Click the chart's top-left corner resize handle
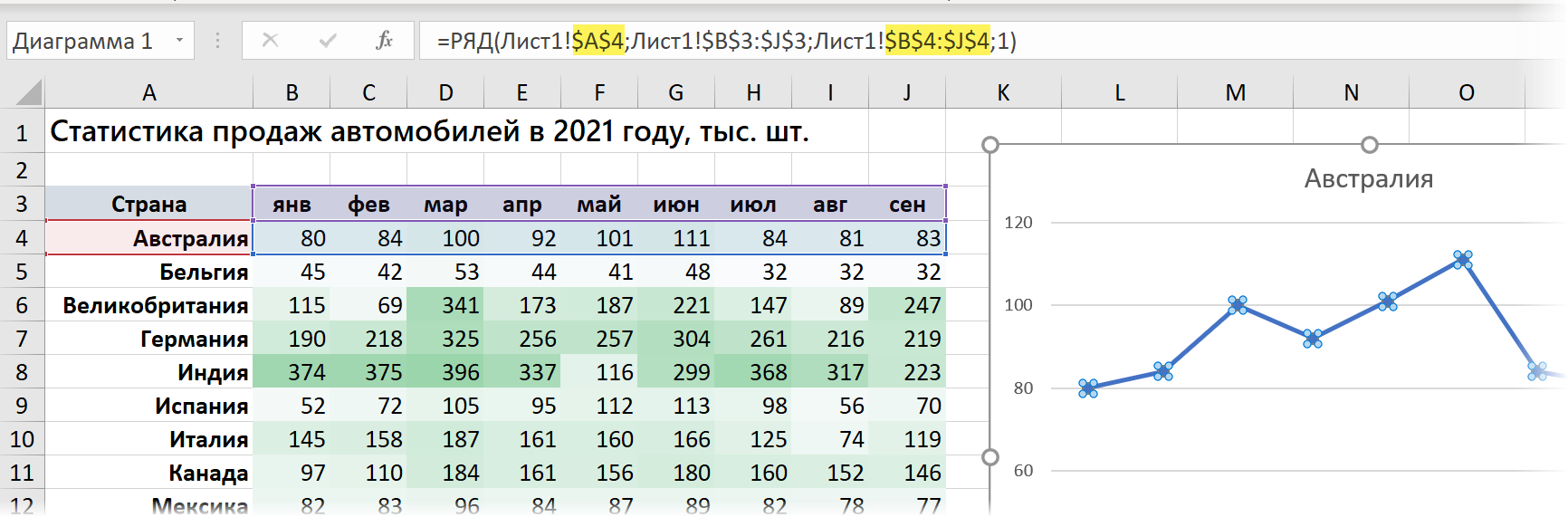The height and width of the screenshot is (517, 1568). [x=990, y=145]
